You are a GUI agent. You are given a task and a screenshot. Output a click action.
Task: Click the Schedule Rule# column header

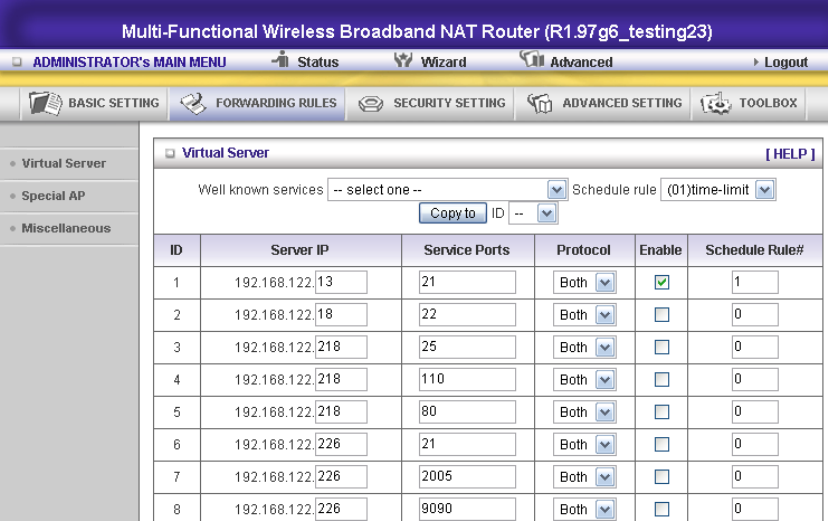[755, 250]
